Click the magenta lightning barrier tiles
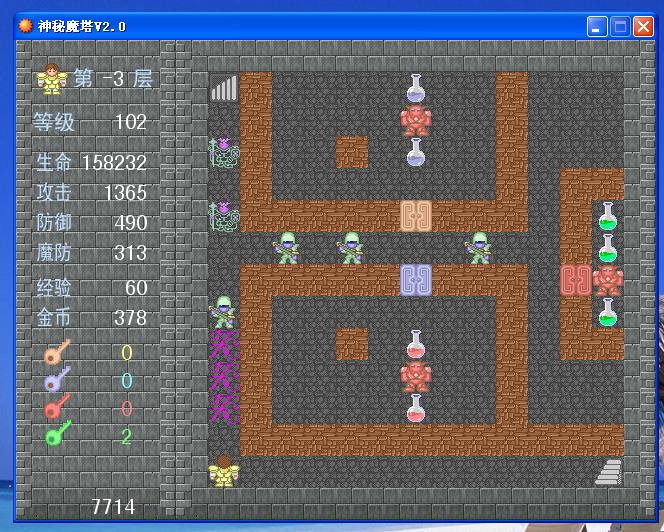Viewport: 664px width, 532px height. pyautogui.click(x=225, y=377)
